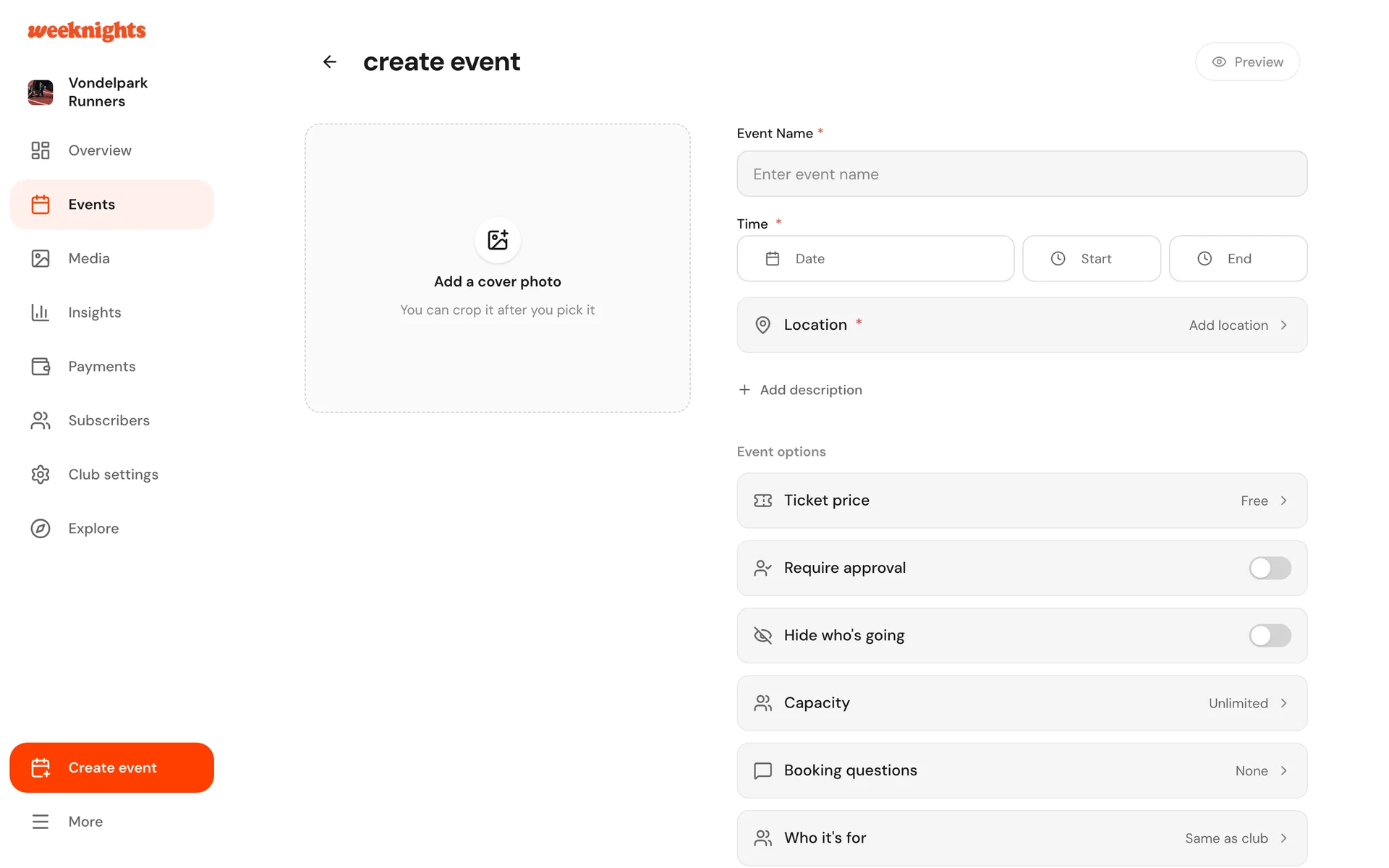The image size is (1389, 868).
Task: Open the Events menu item
Action: [112, 205]
